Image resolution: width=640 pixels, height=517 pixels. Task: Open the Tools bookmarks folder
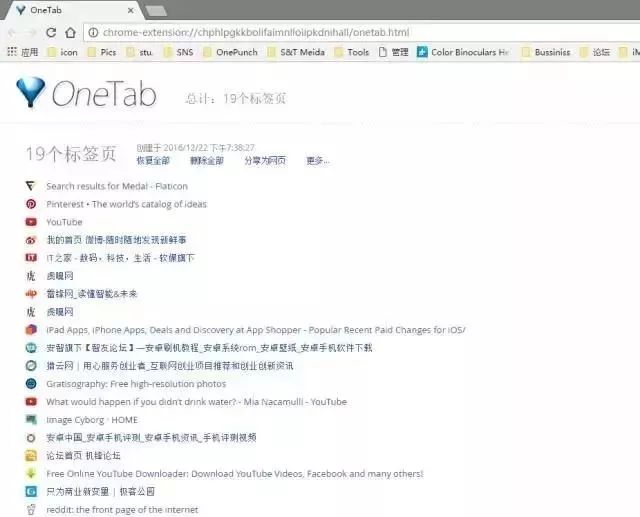tap(352, 52)
